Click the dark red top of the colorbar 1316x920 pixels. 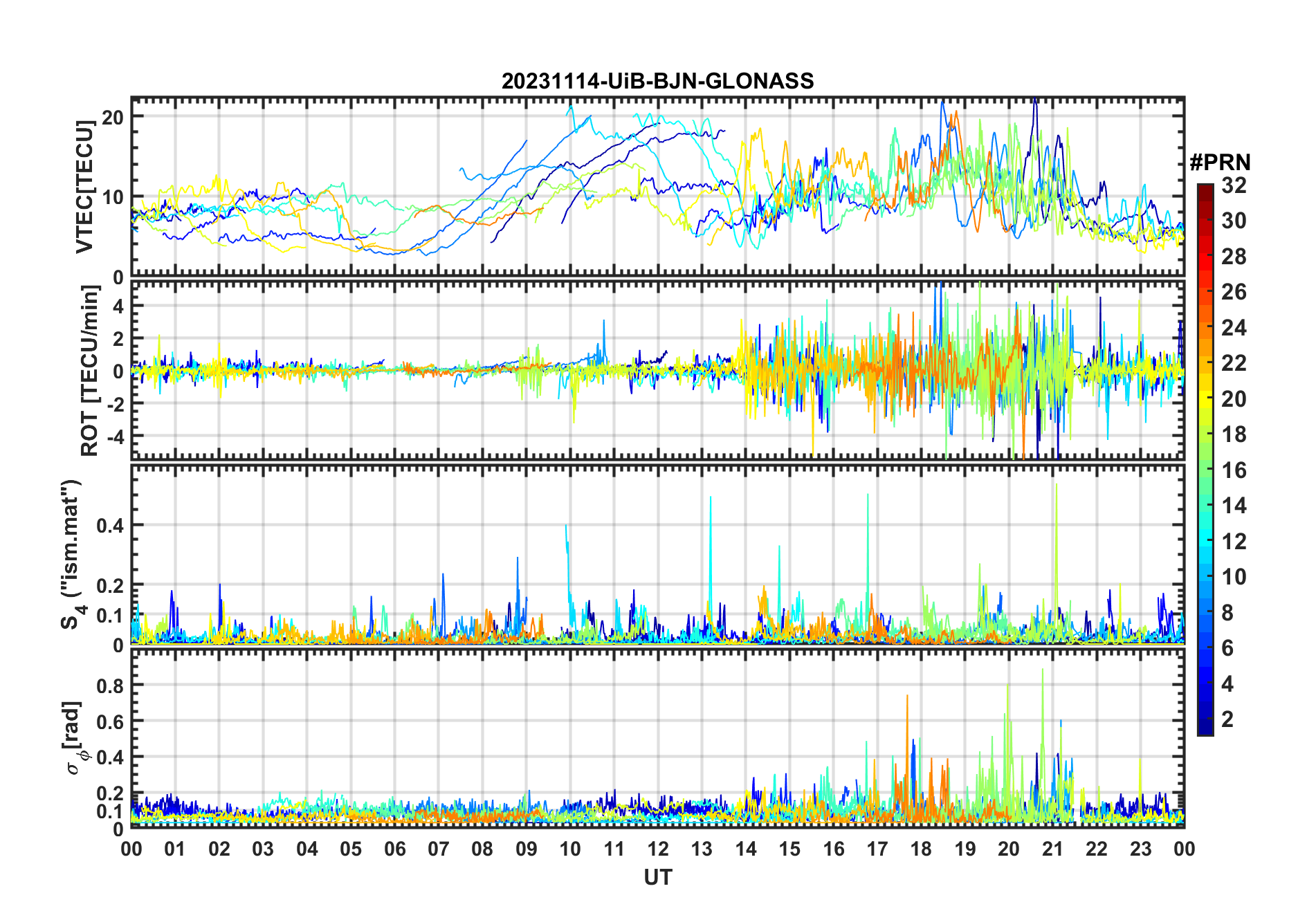pos(1205,192)
